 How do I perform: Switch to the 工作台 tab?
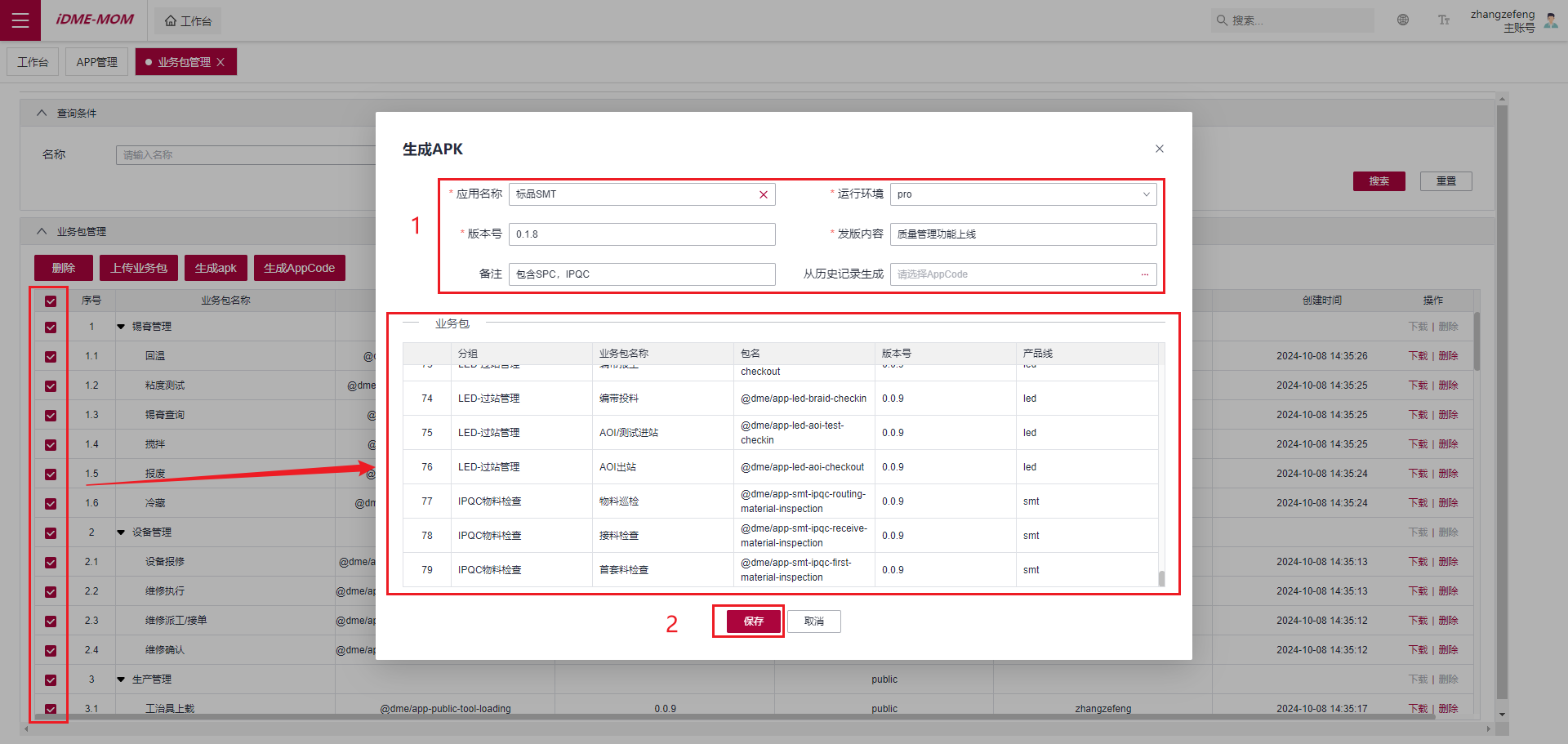33,62
